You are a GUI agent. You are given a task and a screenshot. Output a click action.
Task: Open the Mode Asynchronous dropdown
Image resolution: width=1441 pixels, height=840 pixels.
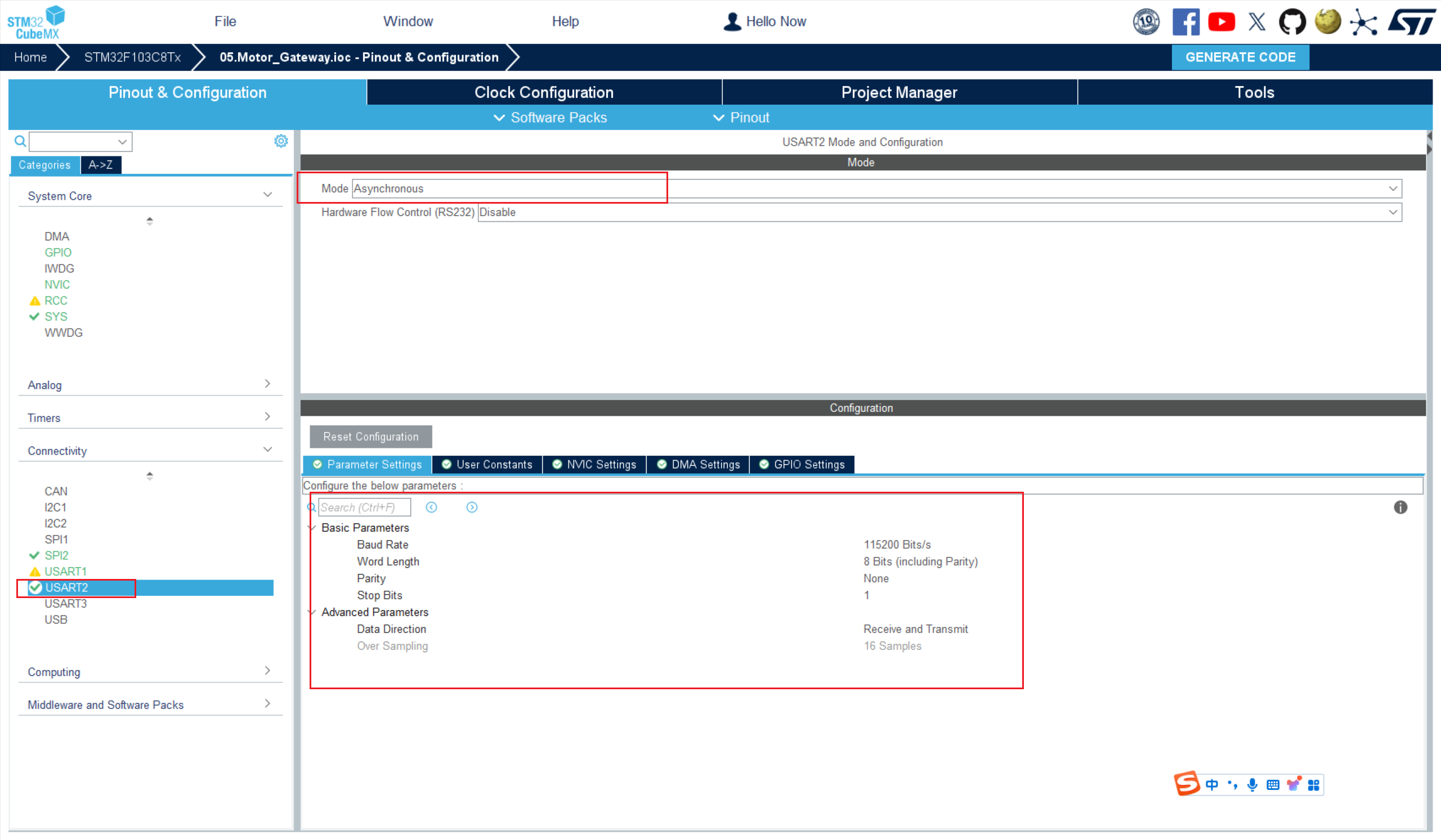[x=876, y=188]
